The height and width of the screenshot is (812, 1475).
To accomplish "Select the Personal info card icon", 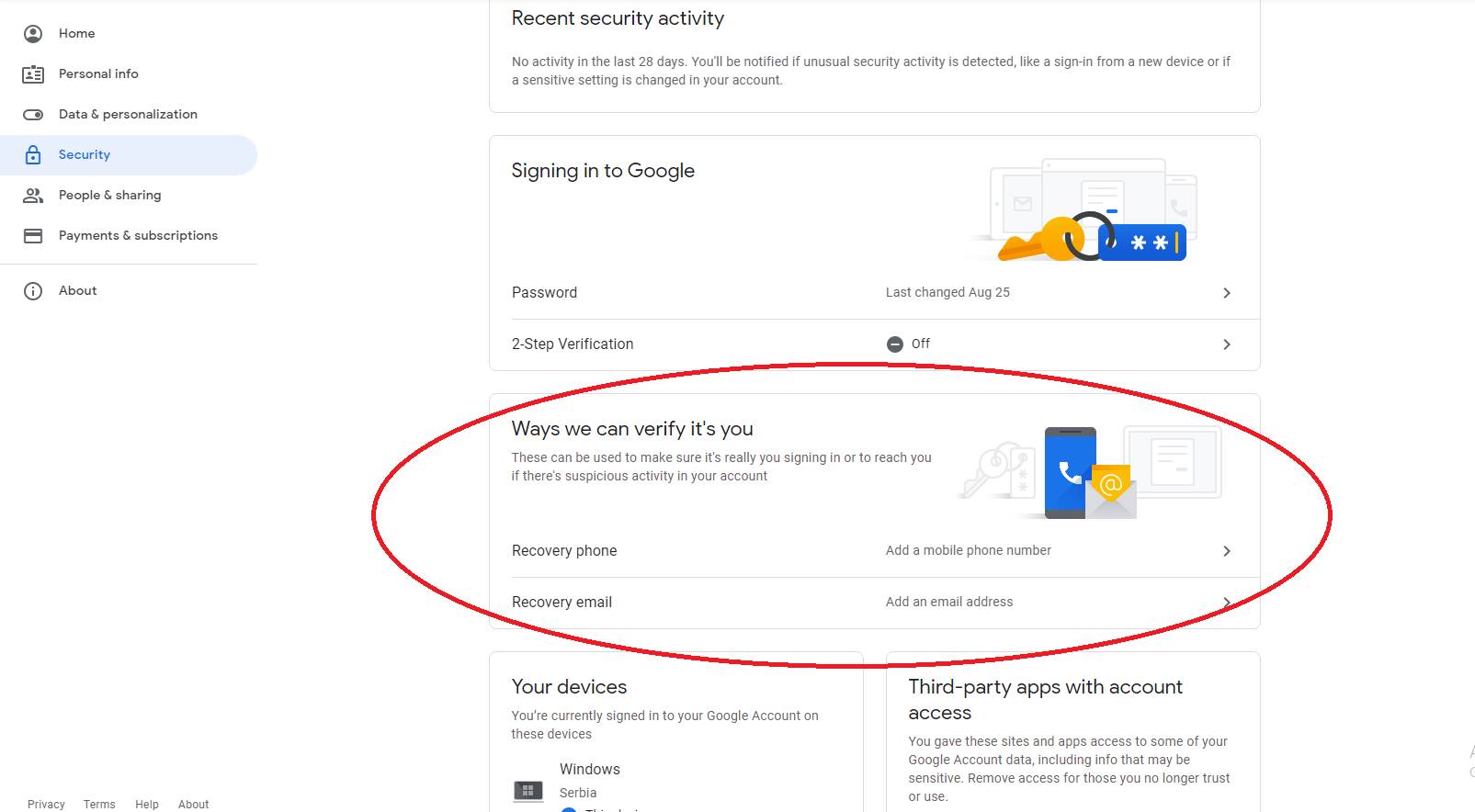I will pos(33,73).
